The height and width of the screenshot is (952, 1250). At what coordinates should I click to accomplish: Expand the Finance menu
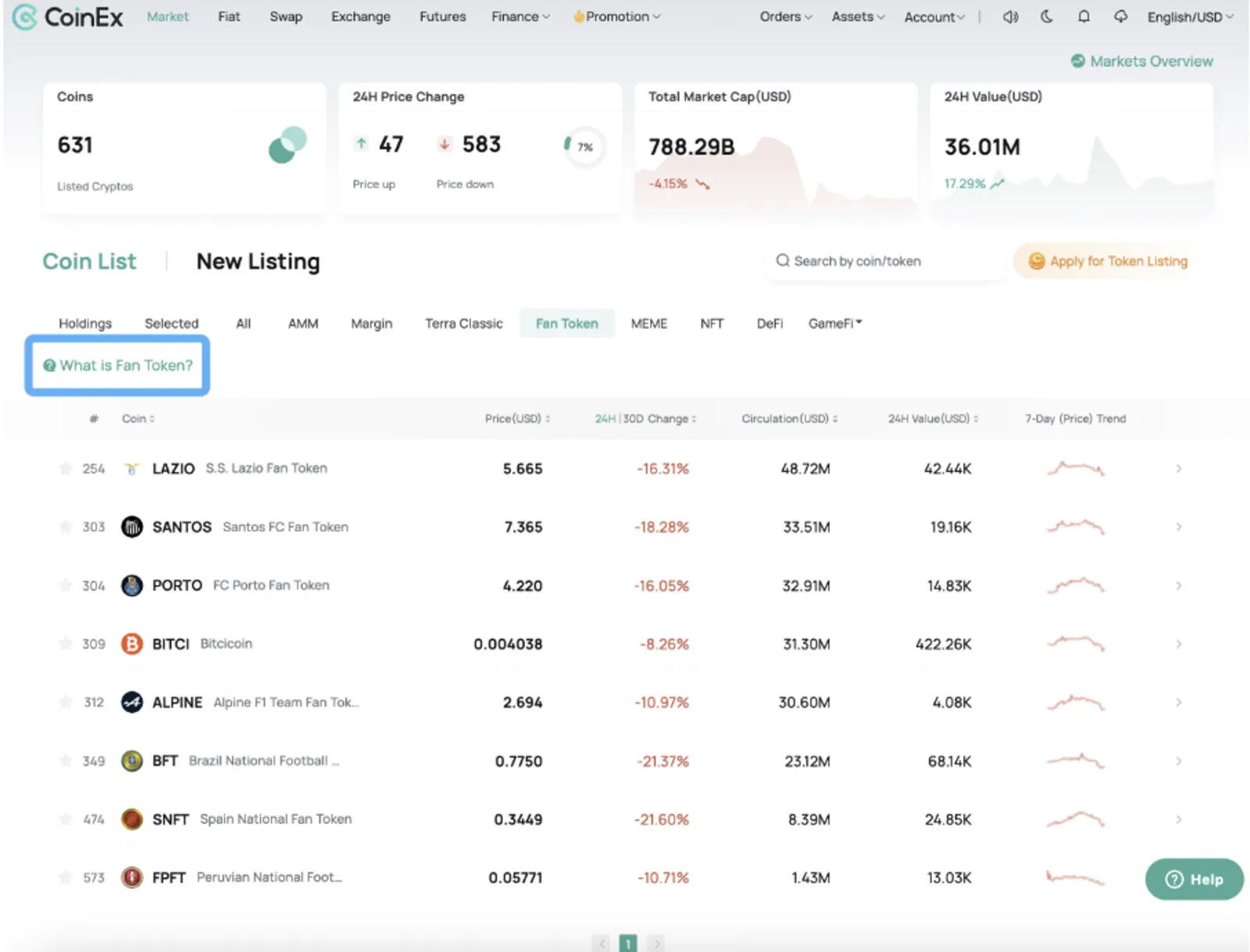pos(520,16)
